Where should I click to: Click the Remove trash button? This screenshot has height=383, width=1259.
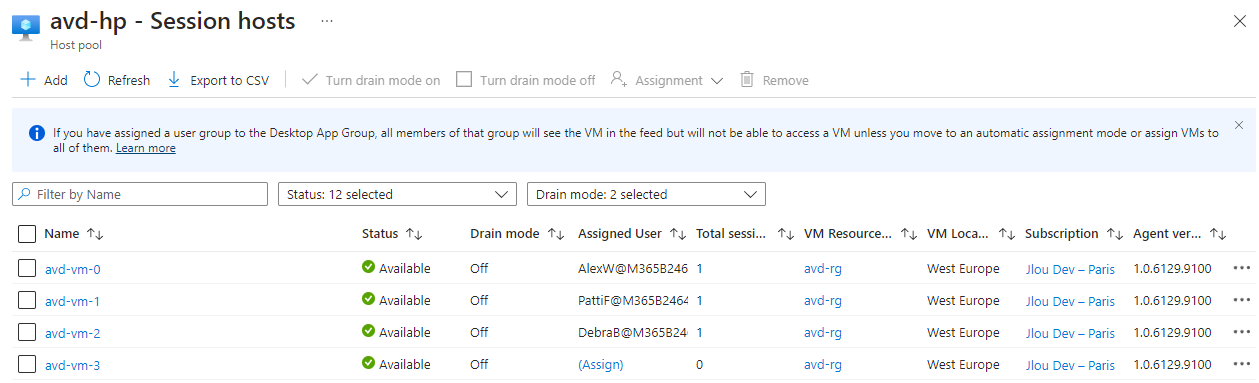774,80
